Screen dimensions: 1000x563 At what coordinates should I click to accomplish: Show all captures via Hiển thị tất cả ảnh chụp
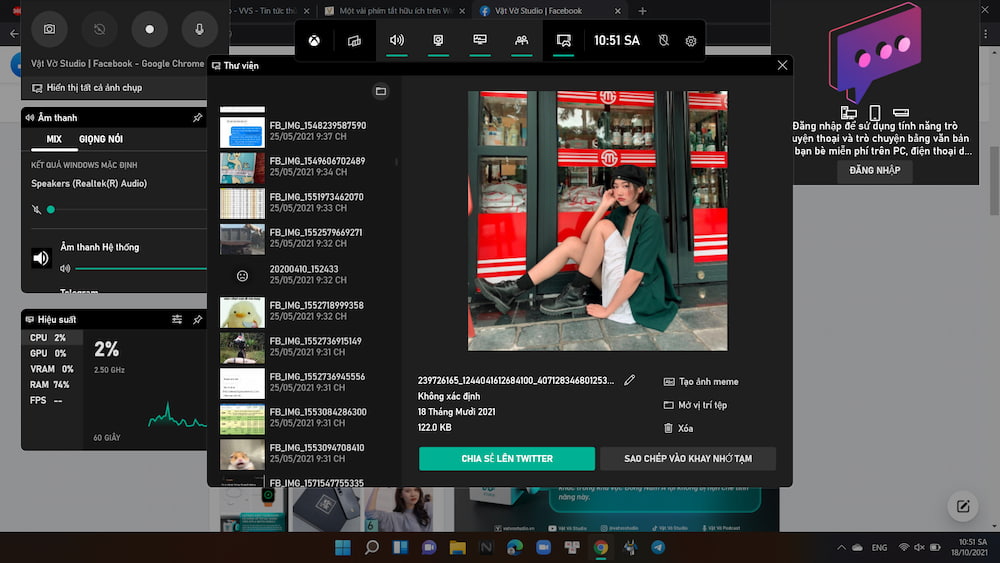click(87, 87)
